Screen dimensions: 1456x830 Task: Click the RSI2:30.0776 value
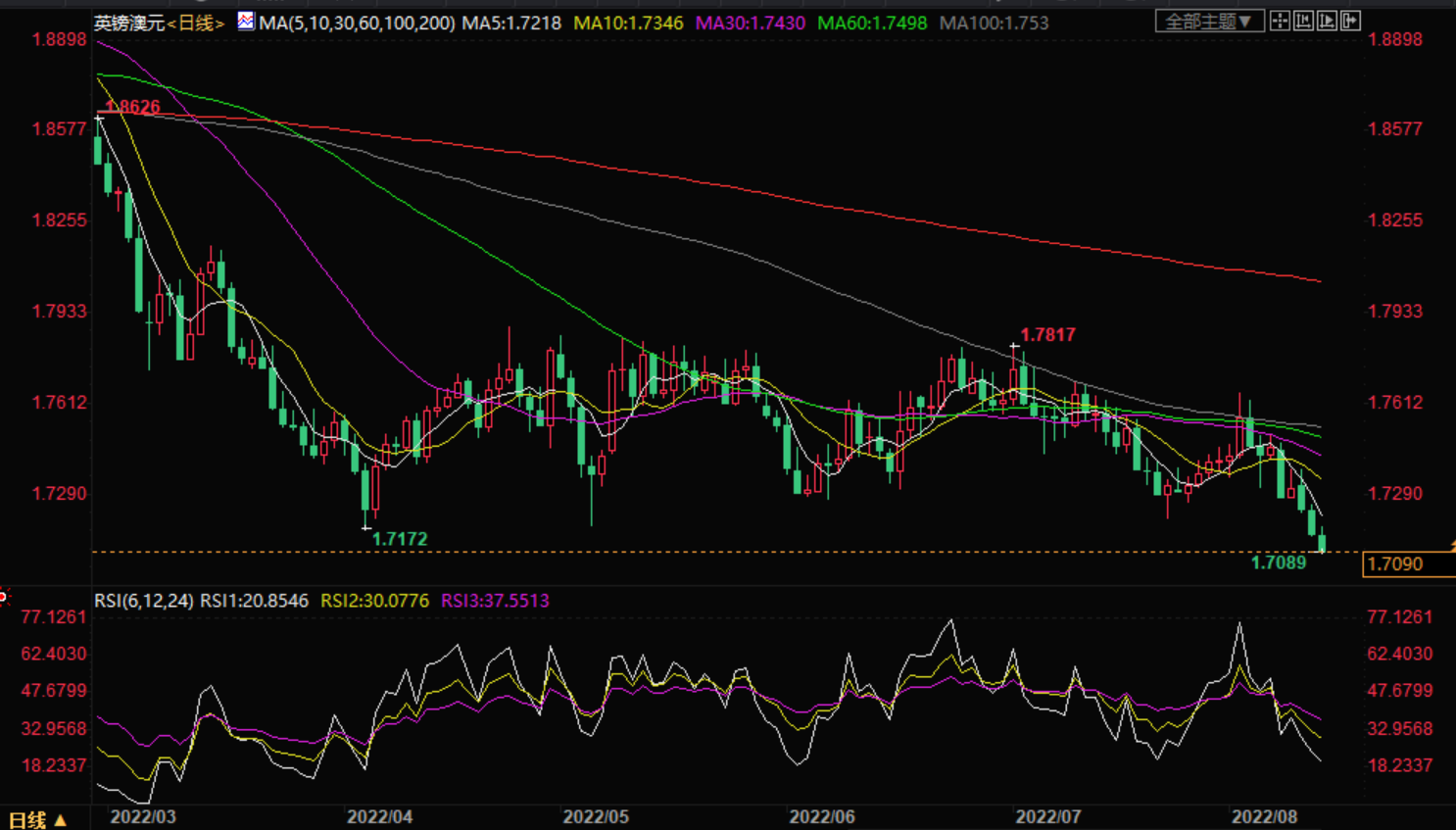point(375,601)
